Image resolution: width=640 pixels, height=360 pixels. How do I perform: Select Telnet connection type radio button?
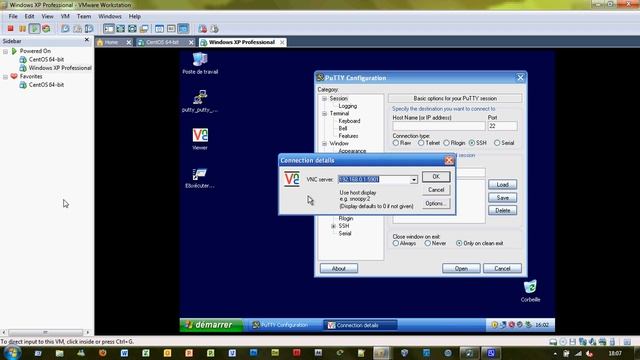point(421,143)
